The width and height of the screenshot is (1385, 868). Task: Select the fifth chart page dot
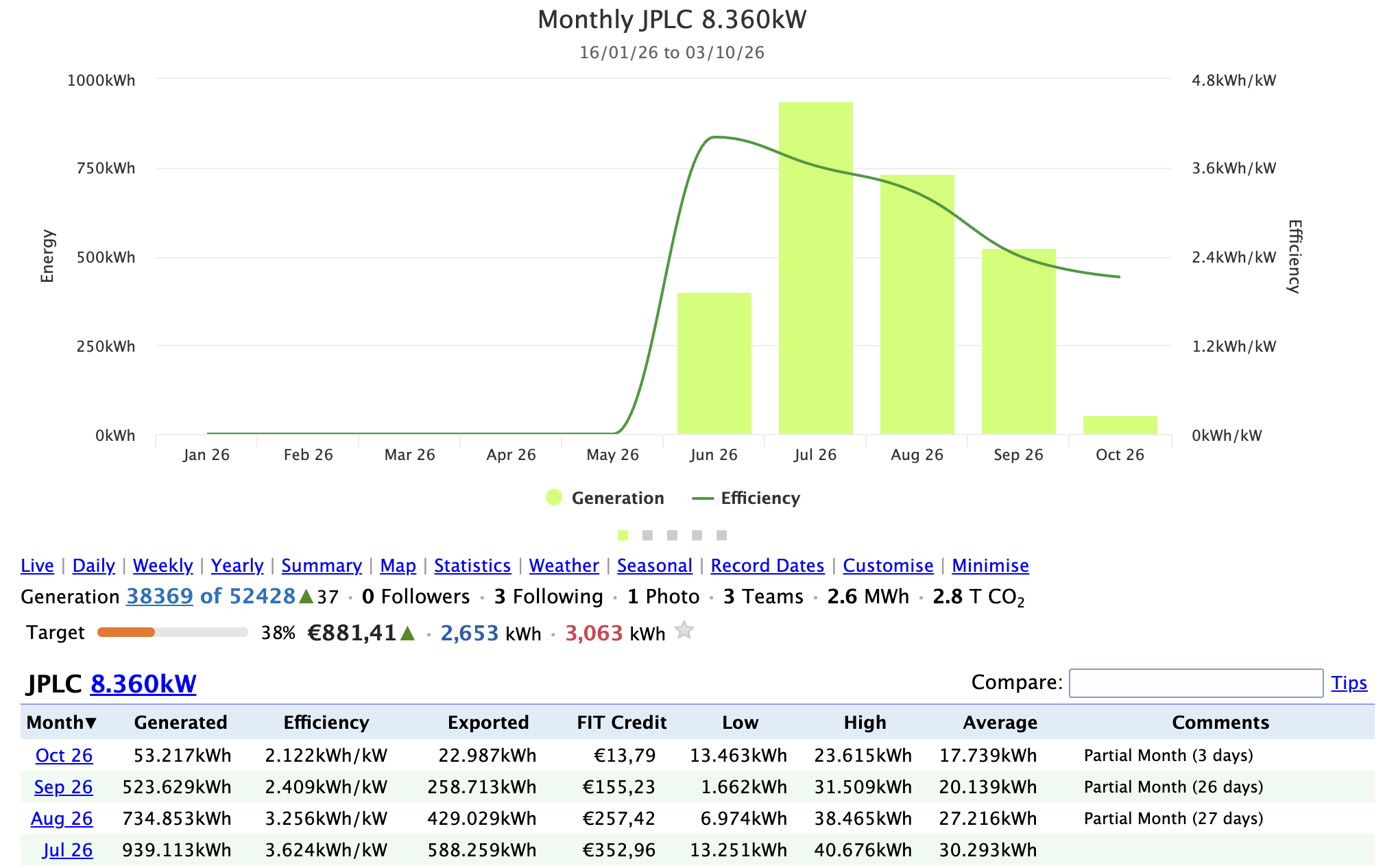[721, 535]
